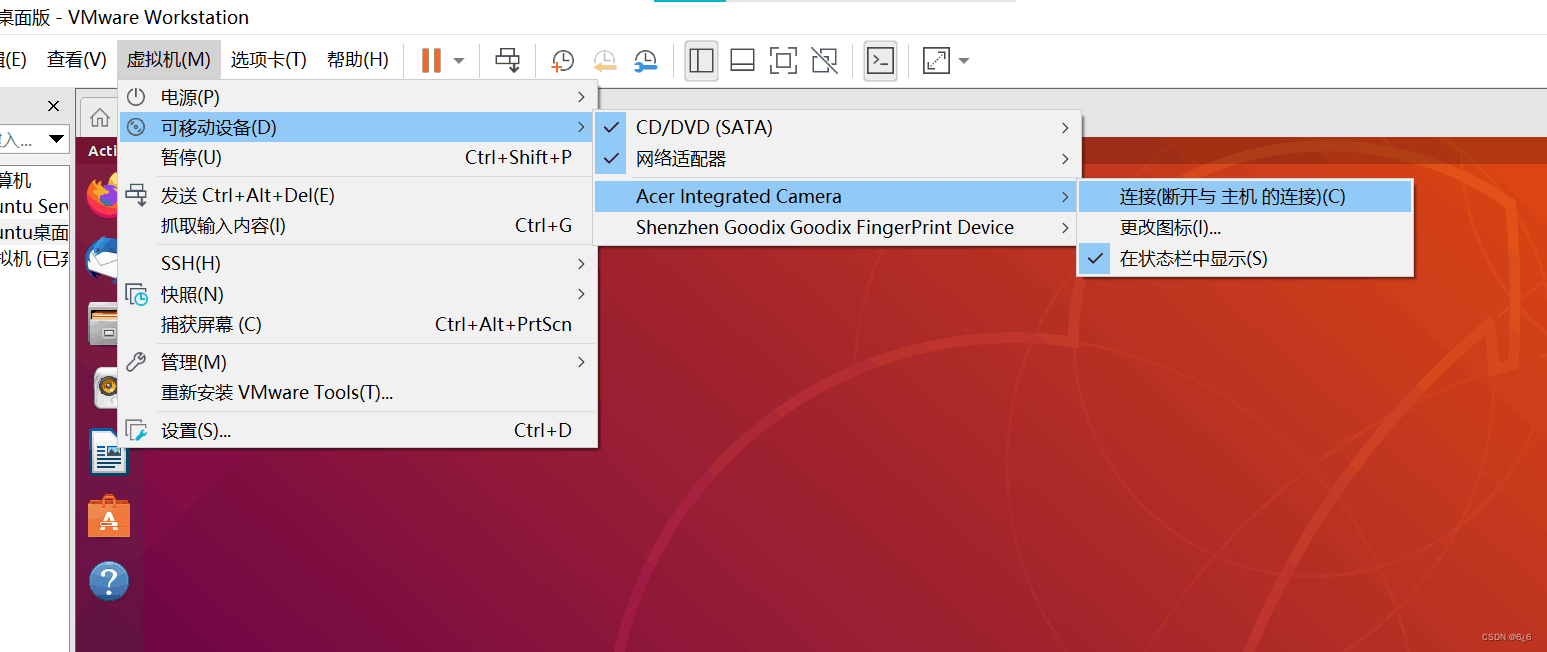Image resolution: width=1547 pixels, height=652 pixels.
Task: Expand the 快照(N) submenu
Action: 357,294
